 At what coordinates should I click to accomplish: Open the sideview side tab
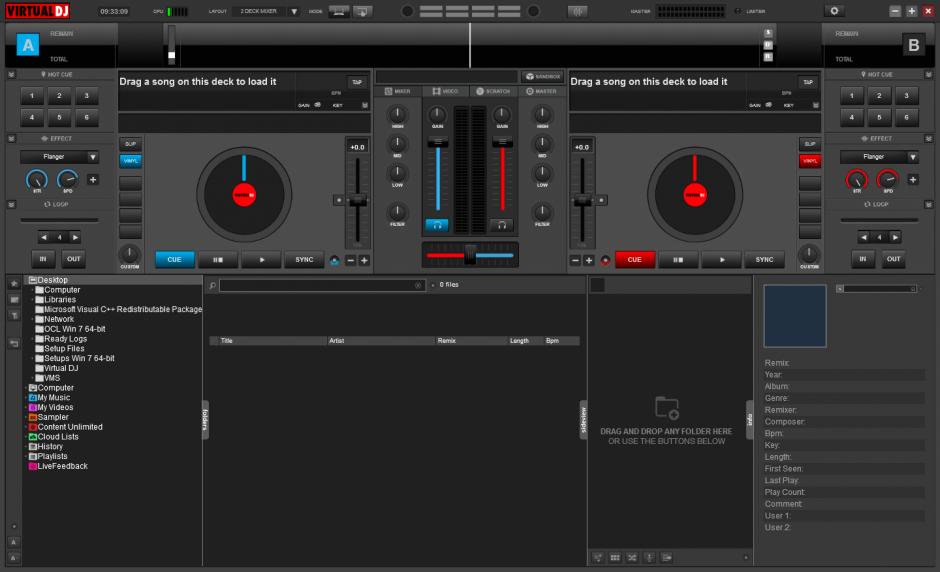pos(583,420)
